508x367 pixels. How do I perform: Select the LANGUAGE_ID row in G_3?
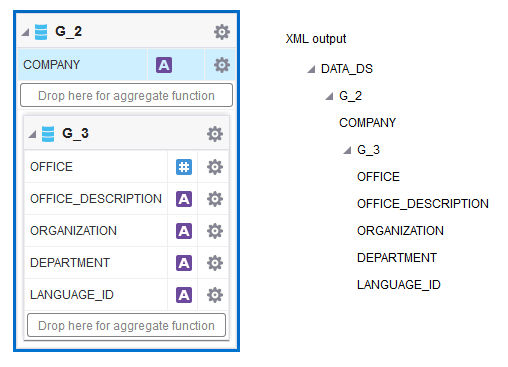coord(127,295)
